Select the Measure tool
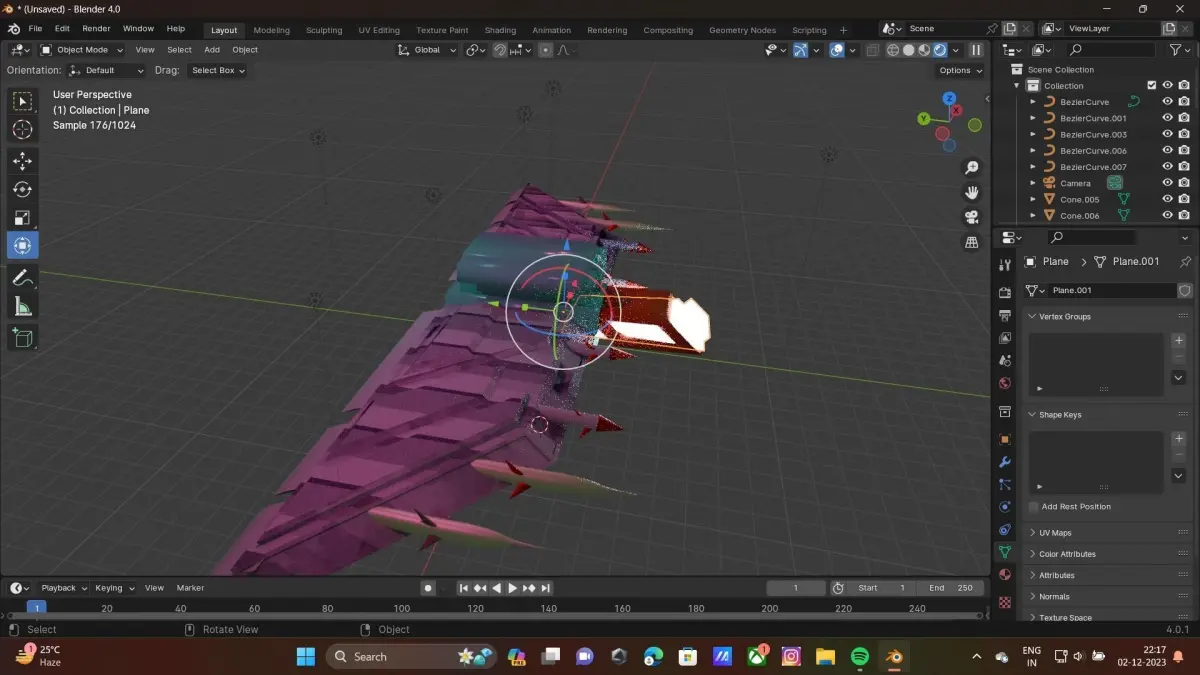This screenshot has width=1200, height=675. click(22, 306)
